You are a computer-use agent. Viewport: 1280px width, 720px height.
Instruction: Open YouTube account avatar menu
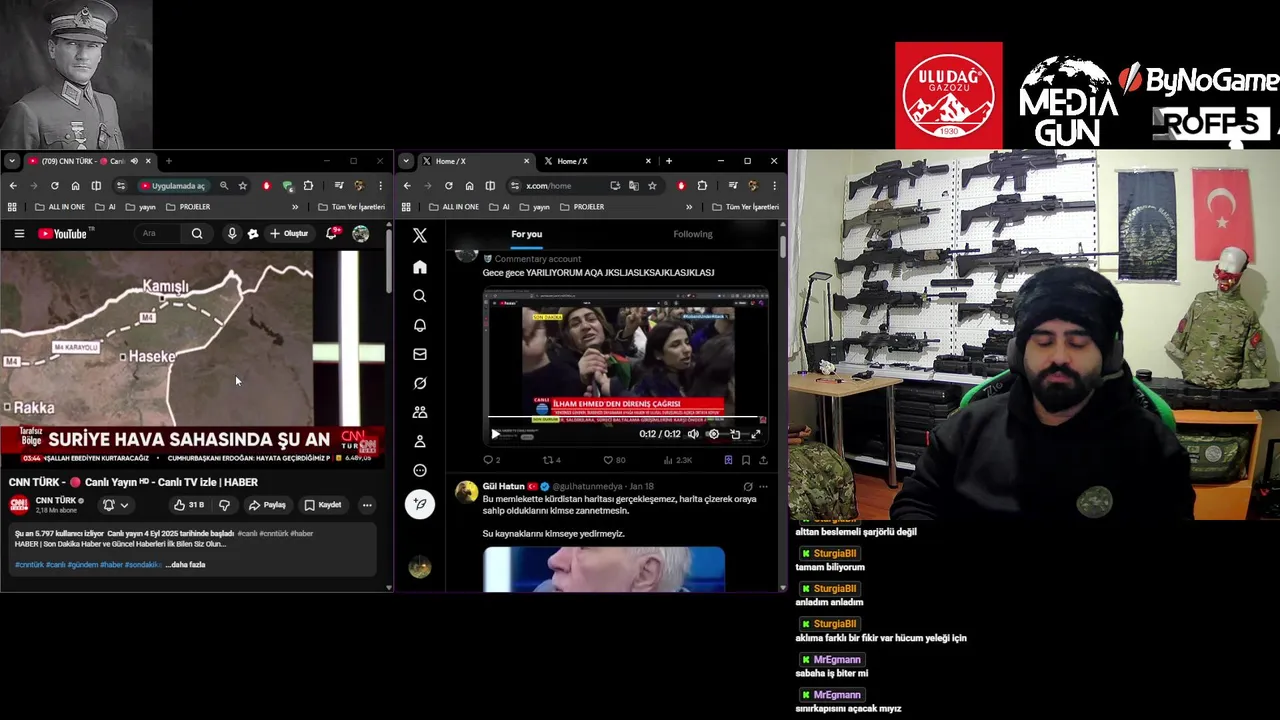(x=360, y=234)
